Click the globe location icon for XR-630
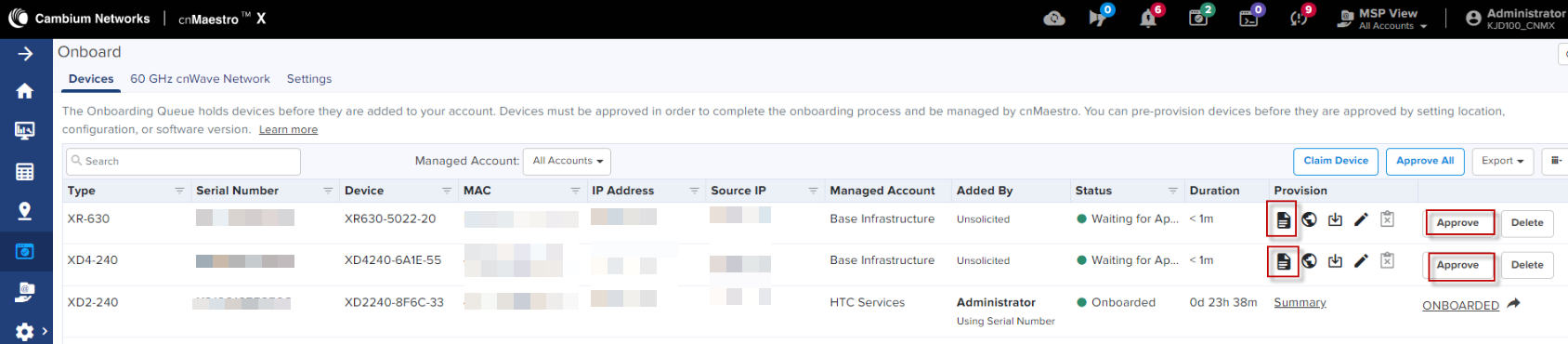1568x344 pixels. pyautogui.click(x=1309, y=219)
